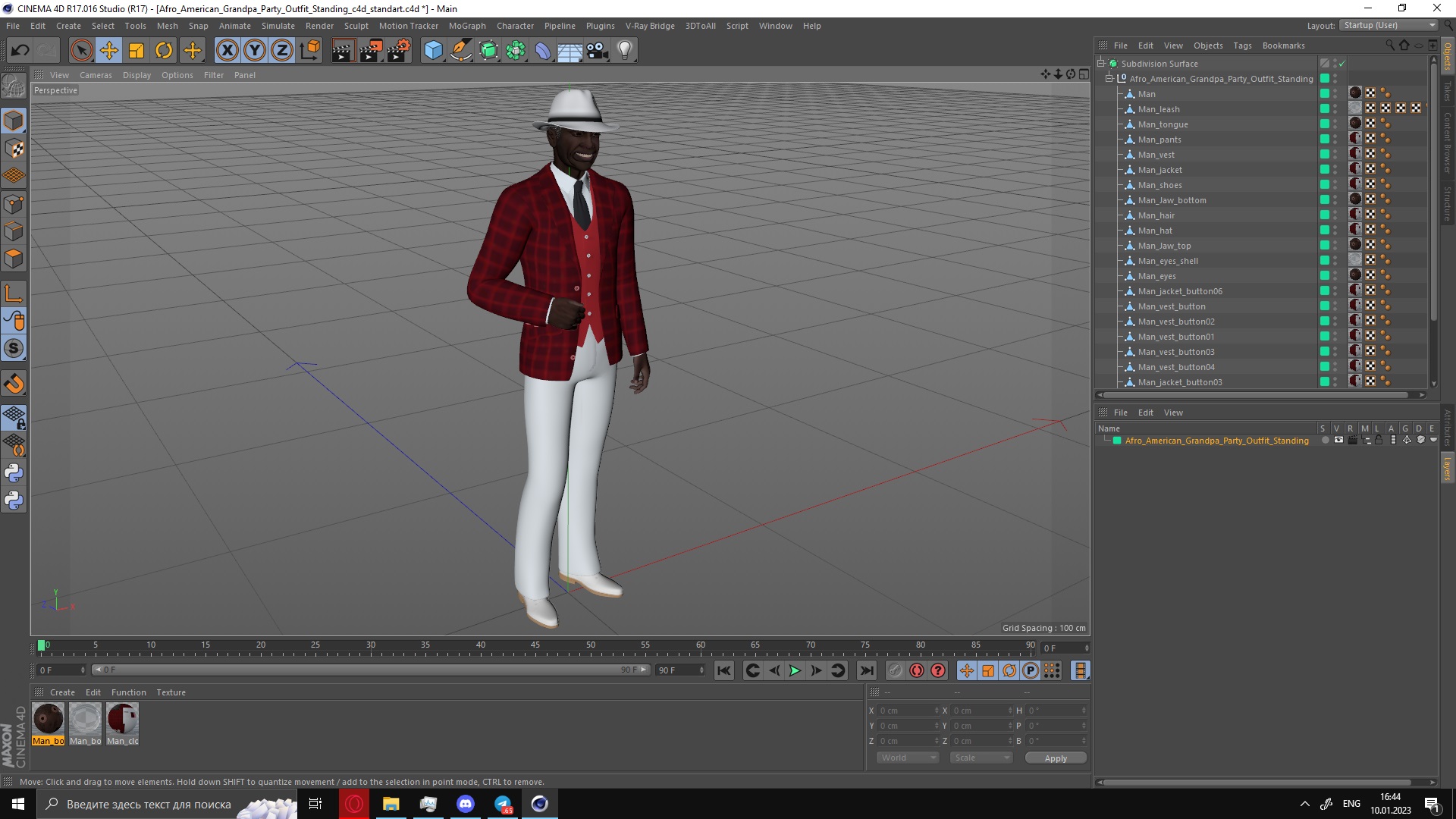Toggle X axis lock
Viewport: 1456px width, 819px height.
coord(227,51)
